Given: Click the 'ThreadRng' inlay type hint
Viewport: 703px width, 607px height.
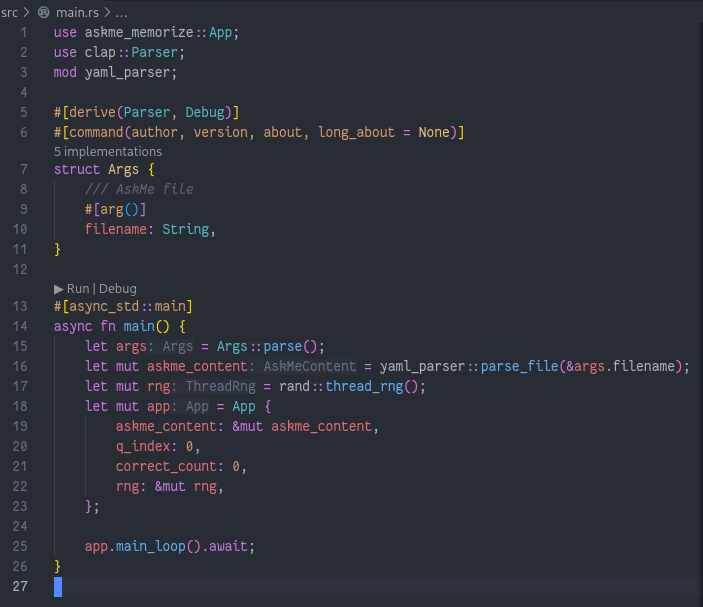Looking at the screenshot, I should [221, 386].
